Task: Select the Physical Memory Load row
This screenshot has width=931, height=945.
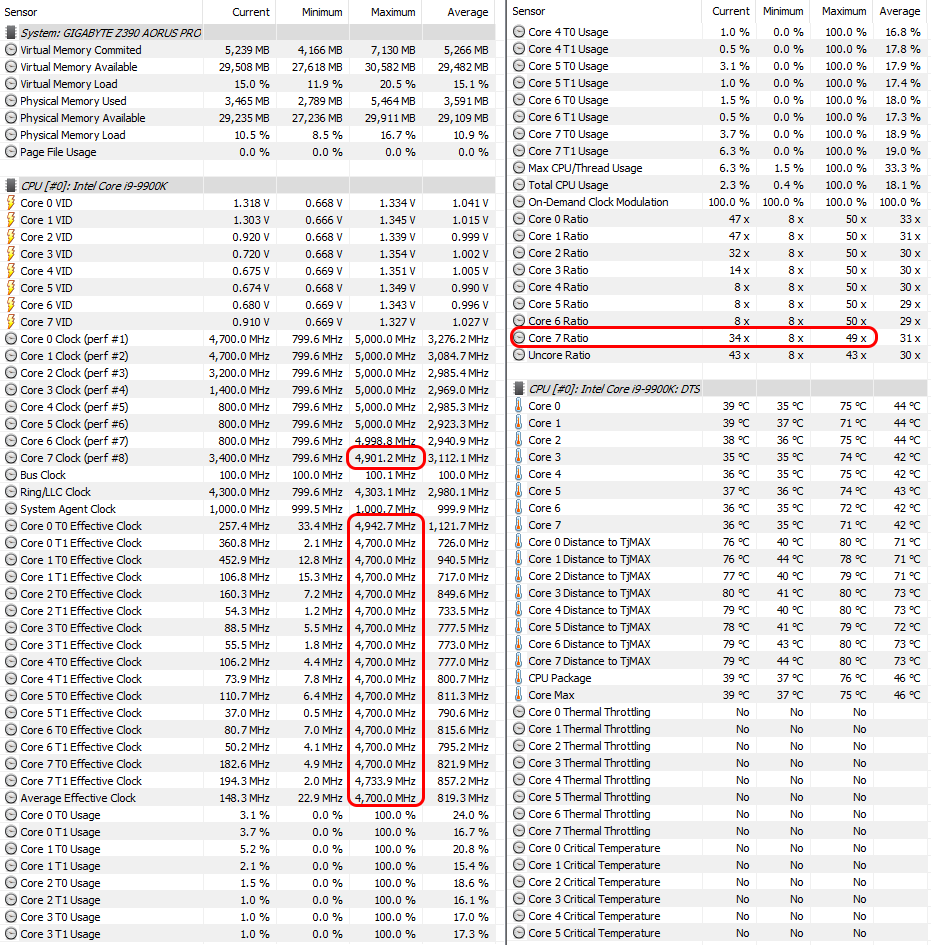Action: click(248, 135)
